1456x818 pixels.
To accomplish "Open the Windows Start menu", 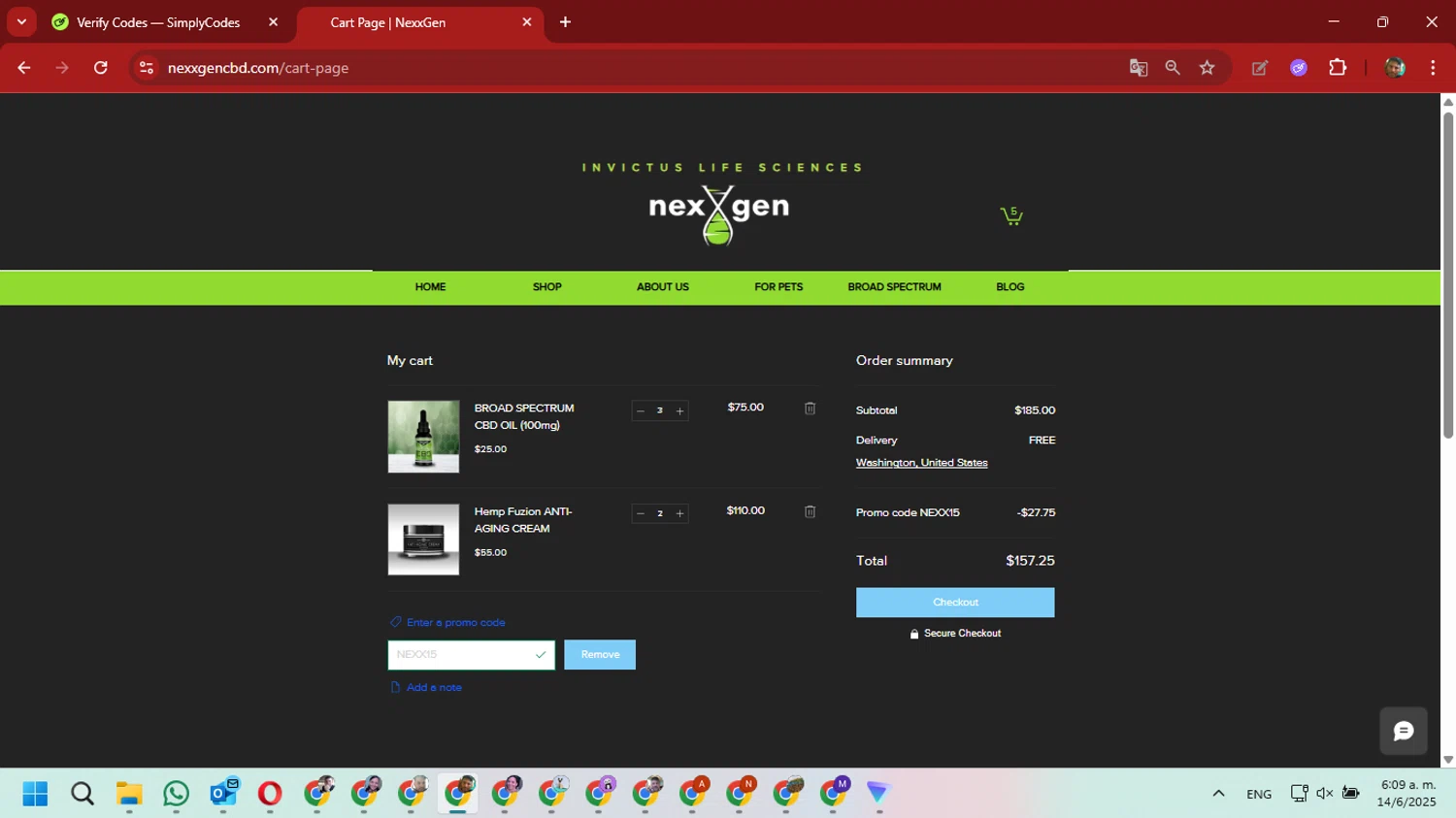I will pyautogui.click(x=35, y=794).
